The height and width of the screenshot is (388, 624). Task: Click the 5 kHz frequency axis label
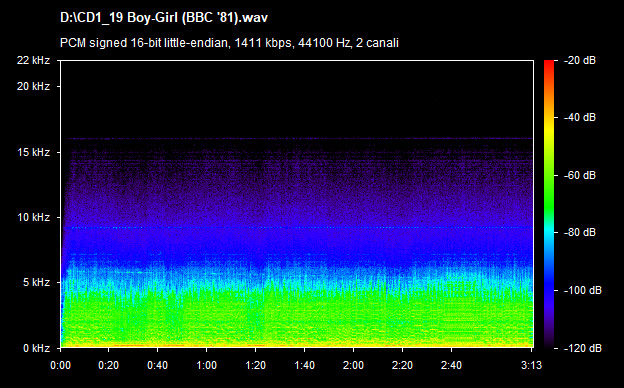(x=36, y=283)
